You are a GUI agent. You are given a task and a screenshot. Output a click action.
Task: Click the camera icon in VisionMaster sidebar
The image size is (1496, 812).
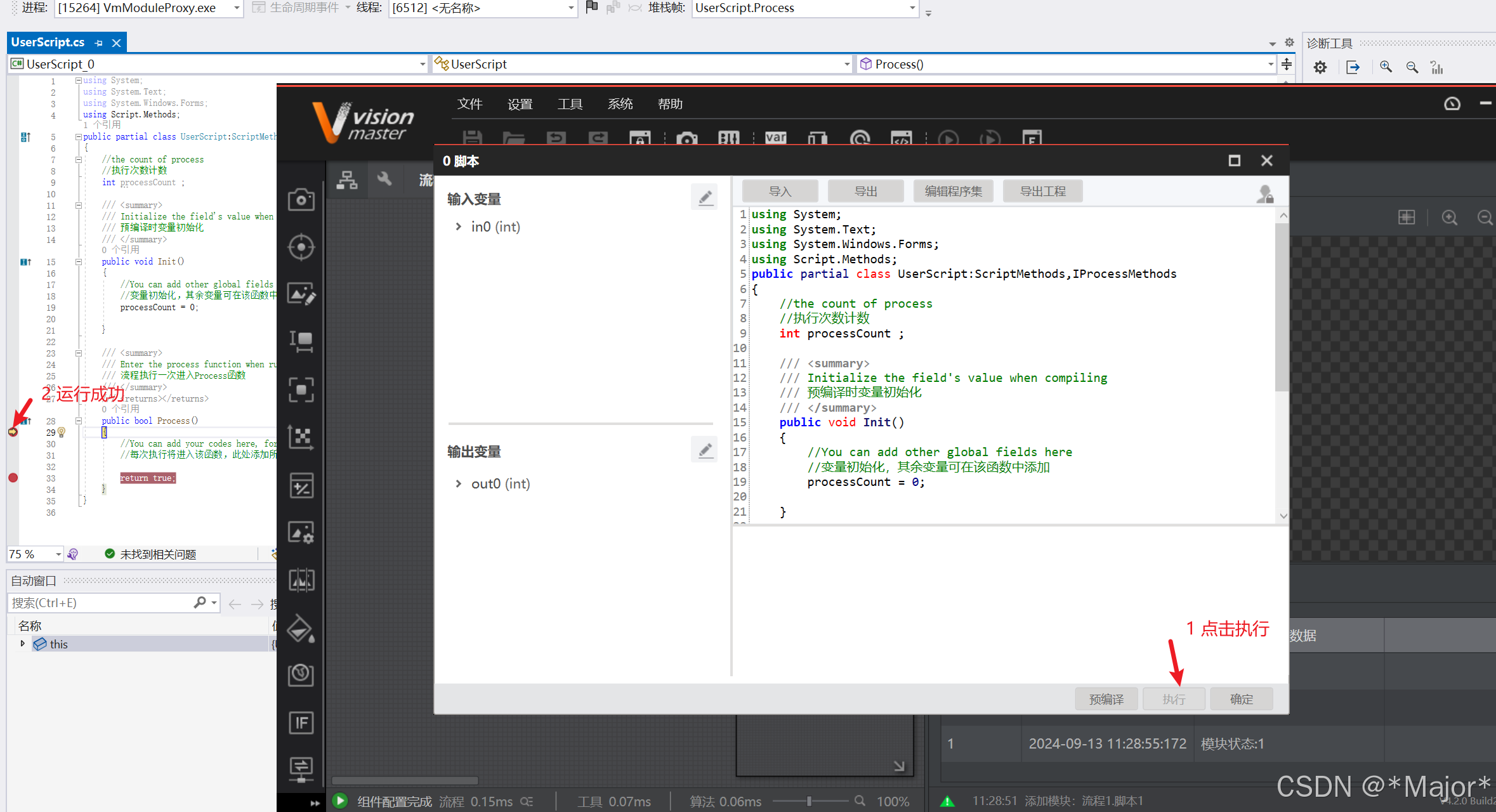click(301, 200)
